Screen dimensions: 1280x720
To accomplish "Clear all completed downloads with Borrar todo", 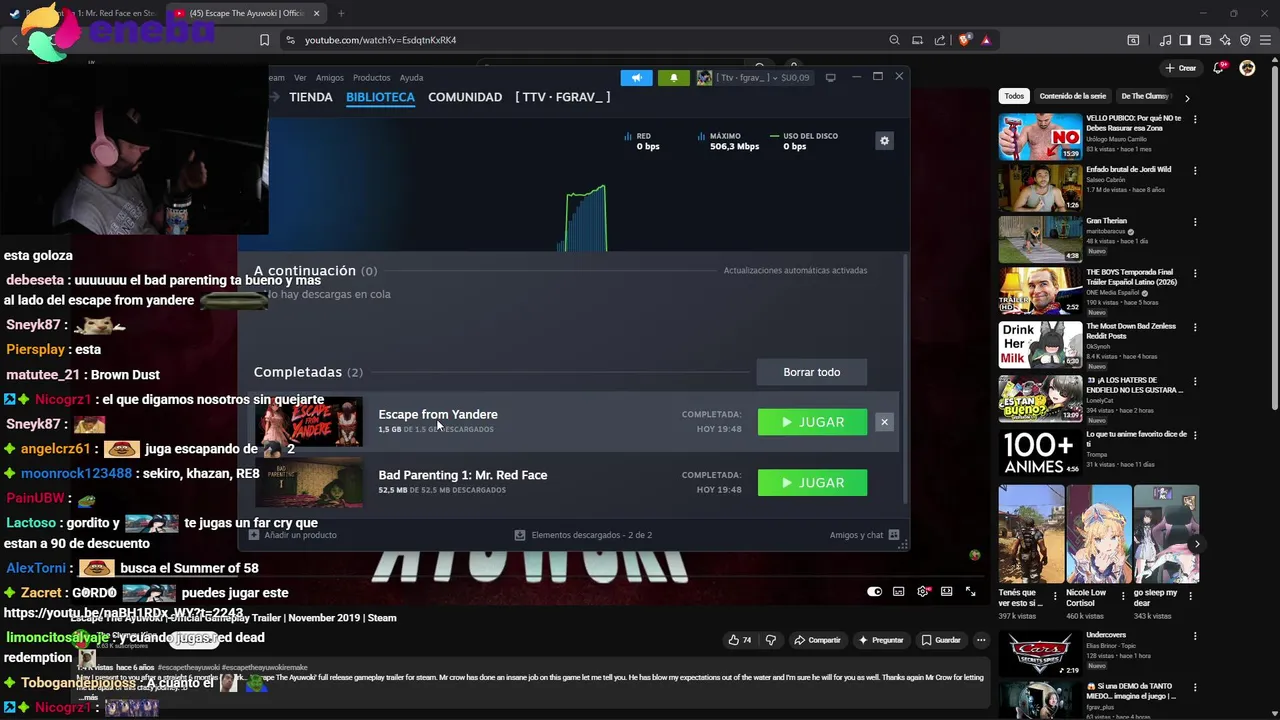I will (811, 372).
